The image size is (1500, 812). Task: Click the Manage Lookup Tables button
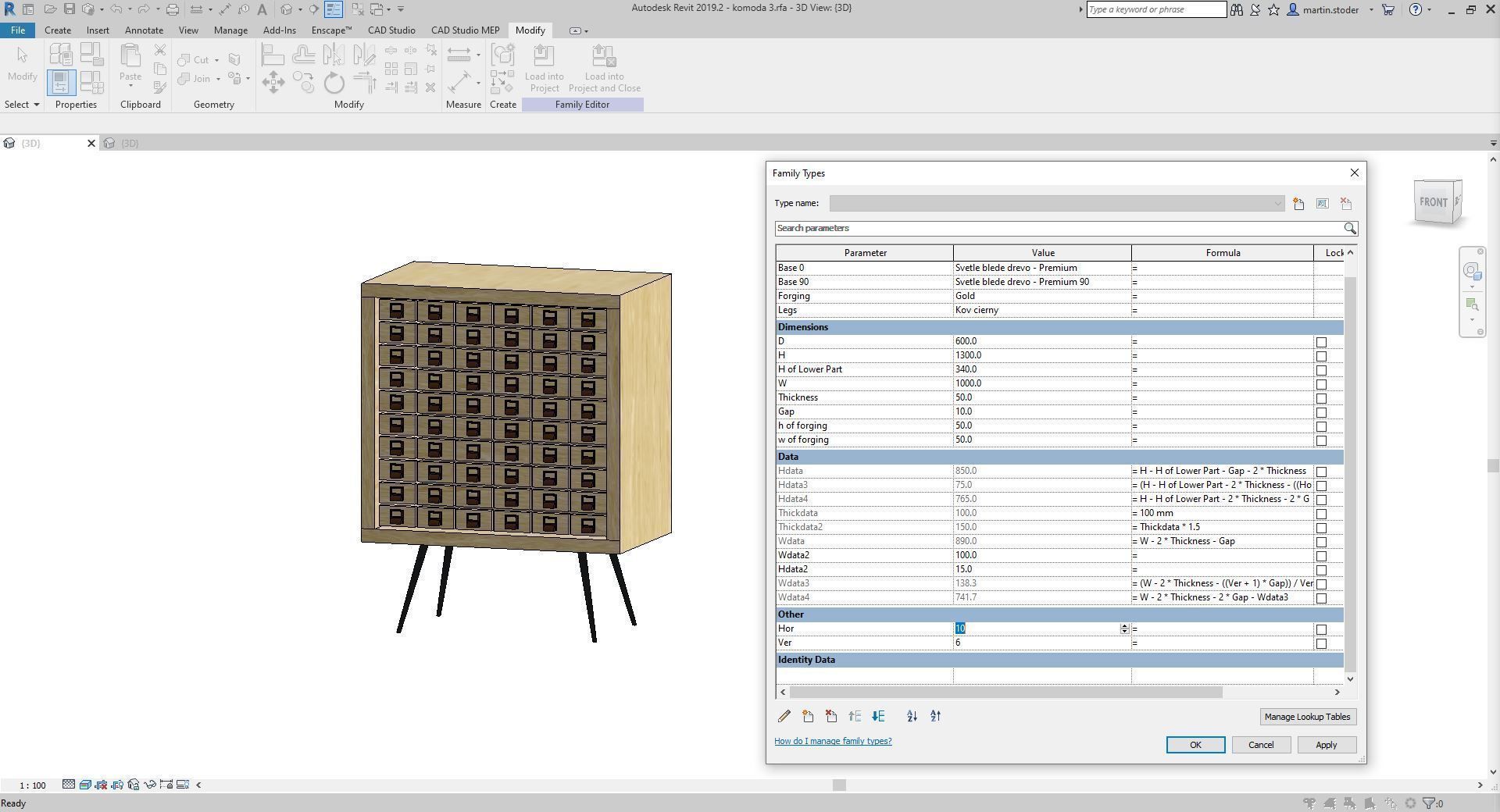[x=1307, y=716]
